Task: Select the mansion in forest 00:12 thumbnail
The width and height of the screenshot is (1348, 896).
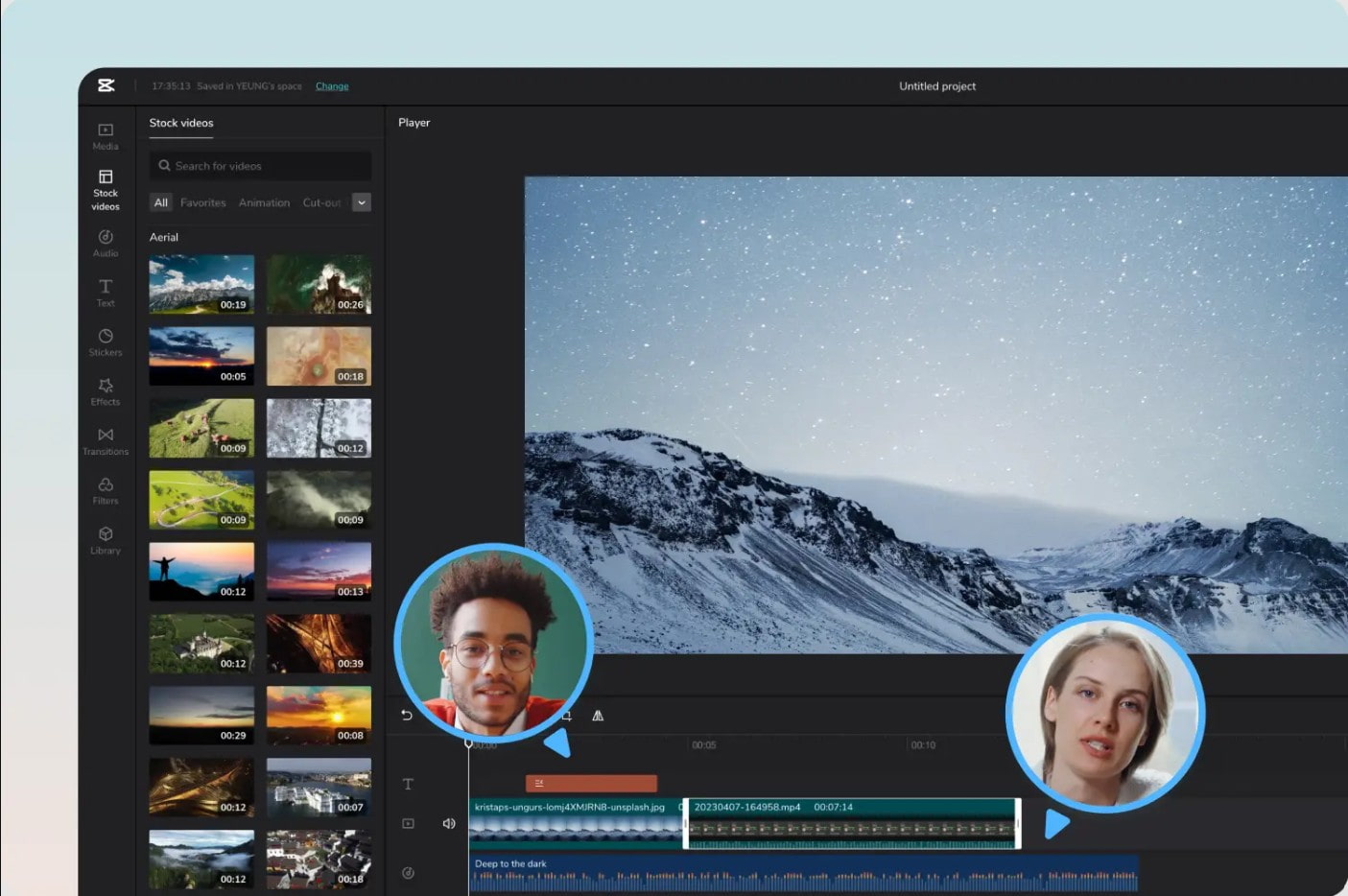Action: coord(201,644)
